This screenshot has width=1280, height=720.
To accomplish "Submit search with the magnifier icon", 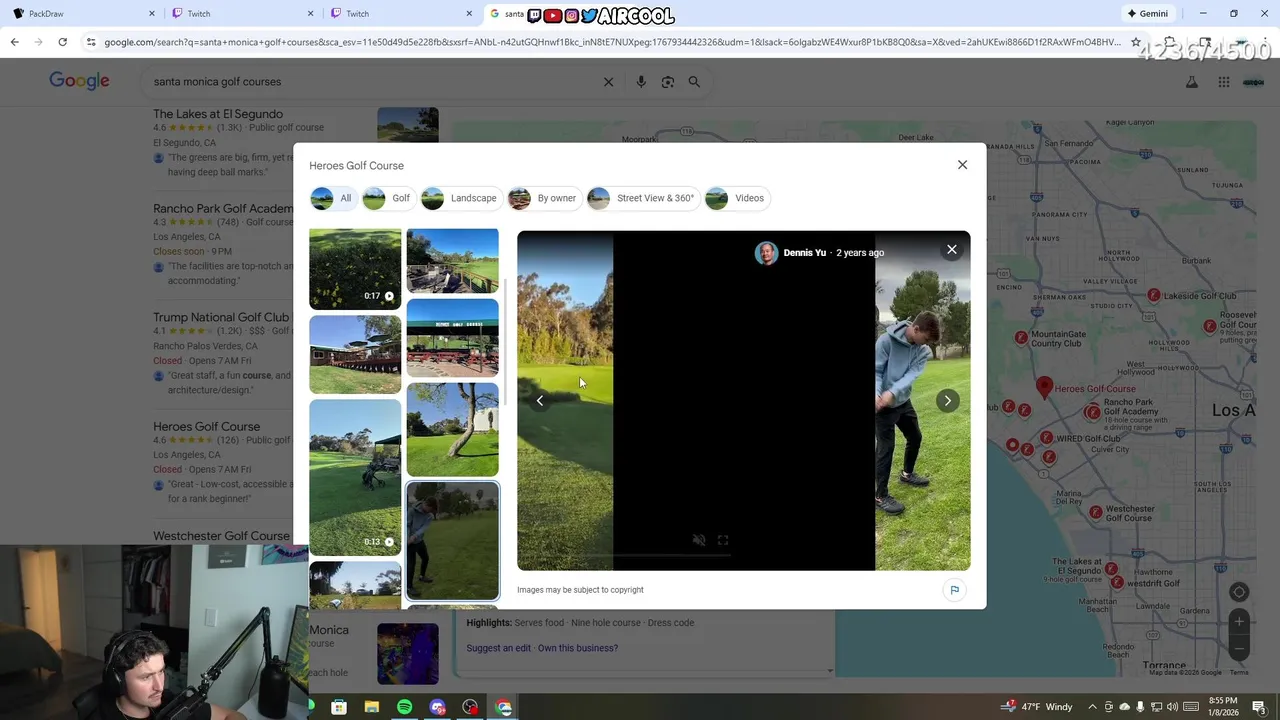I will [x=694, y=82].
